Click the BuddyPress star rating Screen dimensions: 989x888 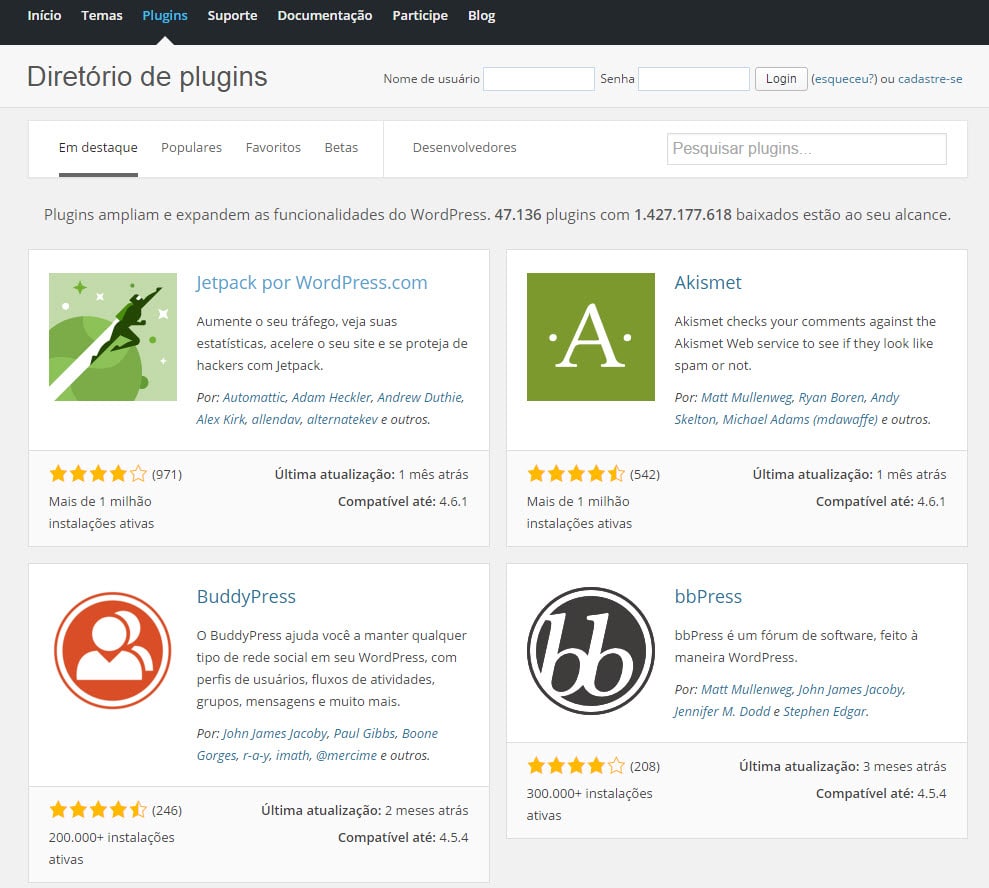coord(97,810)
